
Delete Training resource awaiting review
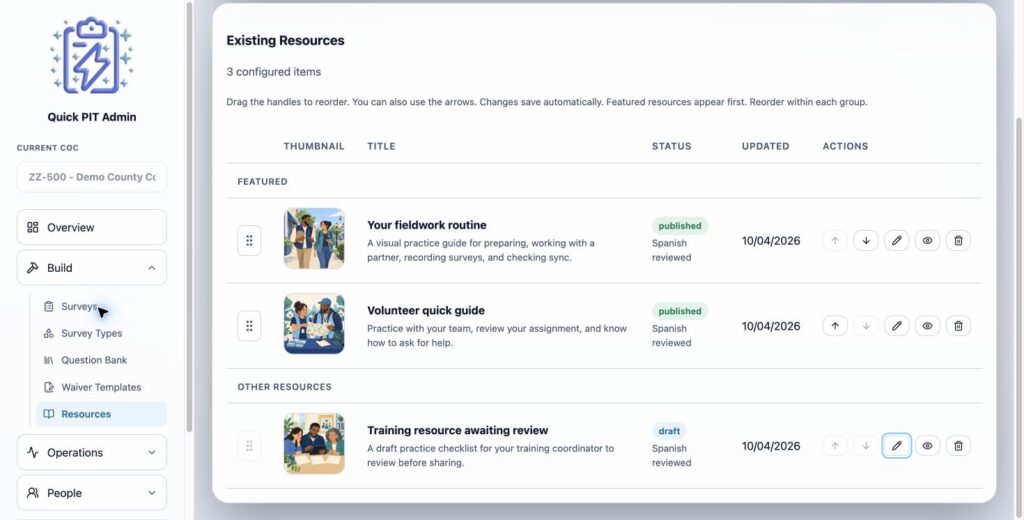click(x=958, y=446)
